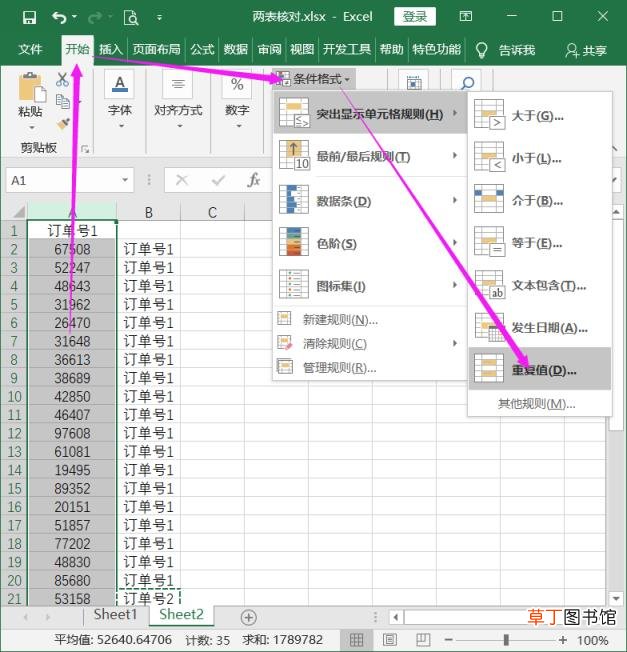Click the formula bar Cancel X icon

(182, 180)
